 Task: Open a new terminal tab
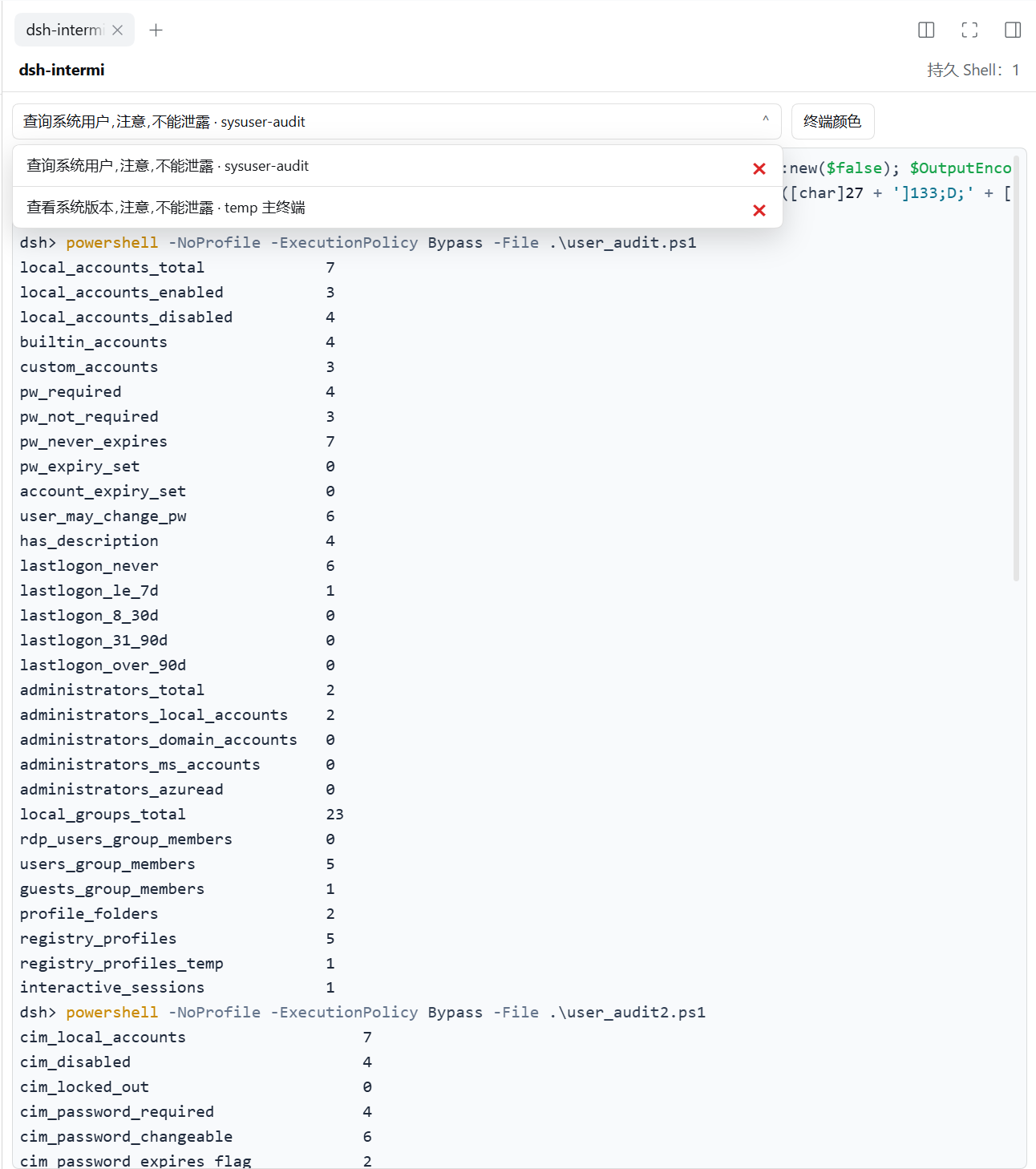click(156, 30)
